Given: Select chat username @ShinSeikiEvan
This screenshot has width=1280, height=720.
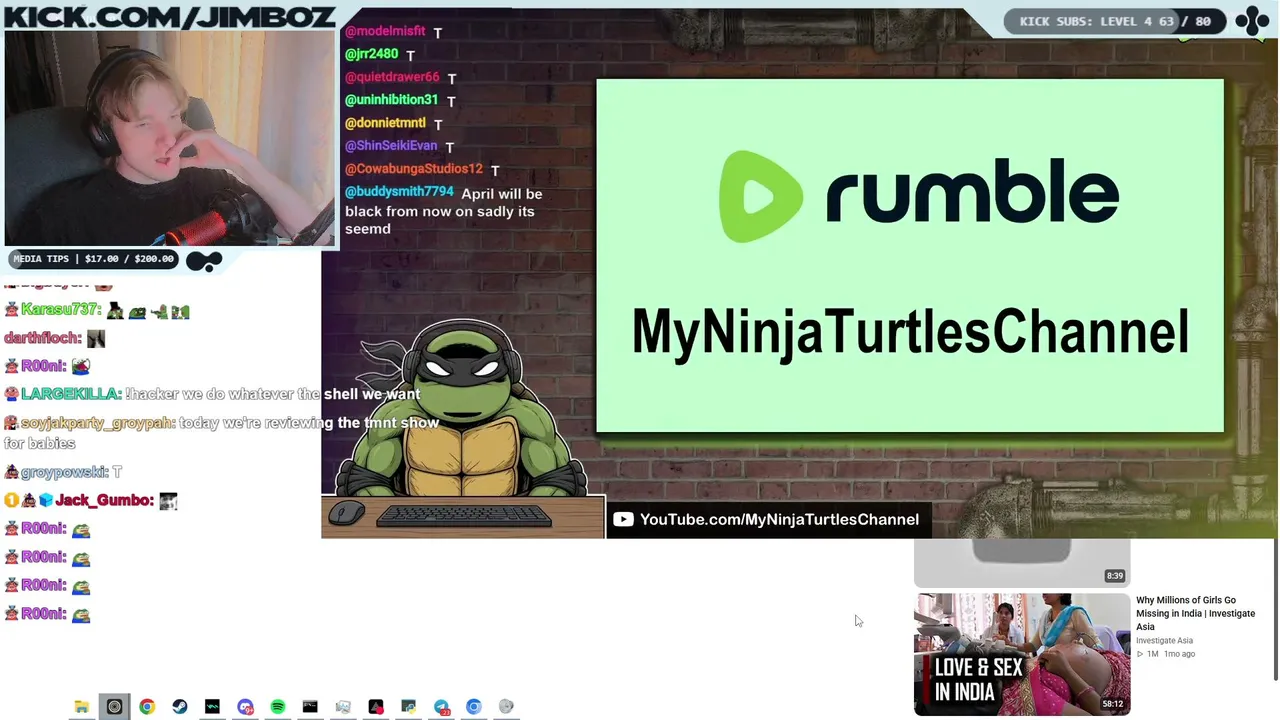Looking at the screenshot, I should pos(391,146).
